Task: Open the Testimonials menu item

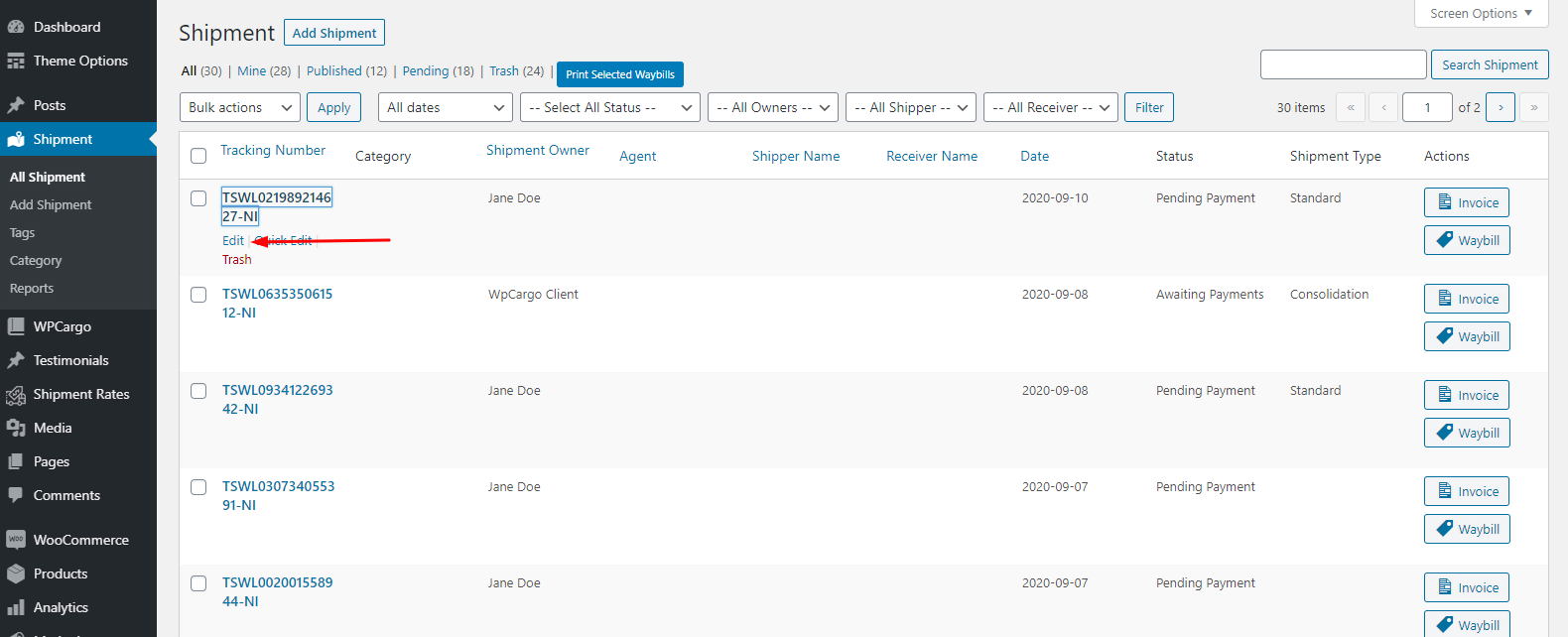Action: click(70, 360)
